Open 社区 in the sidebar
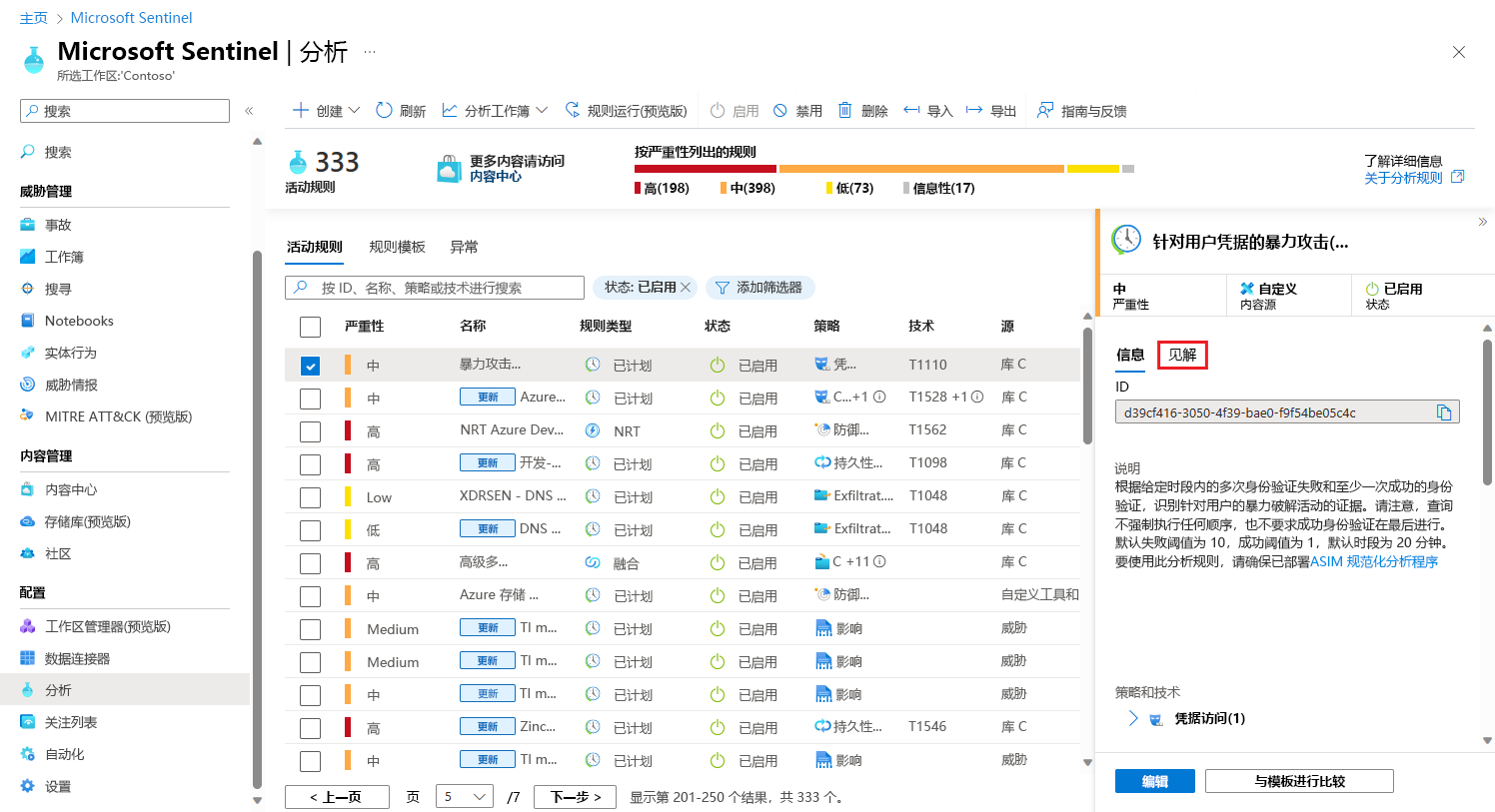1495x812 pixels. coord(58,553)
